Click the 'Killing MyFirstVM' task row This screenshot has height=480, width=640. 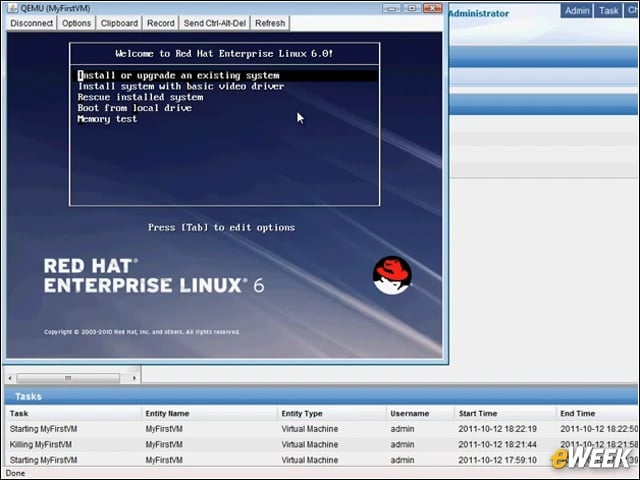click(322, 444)
